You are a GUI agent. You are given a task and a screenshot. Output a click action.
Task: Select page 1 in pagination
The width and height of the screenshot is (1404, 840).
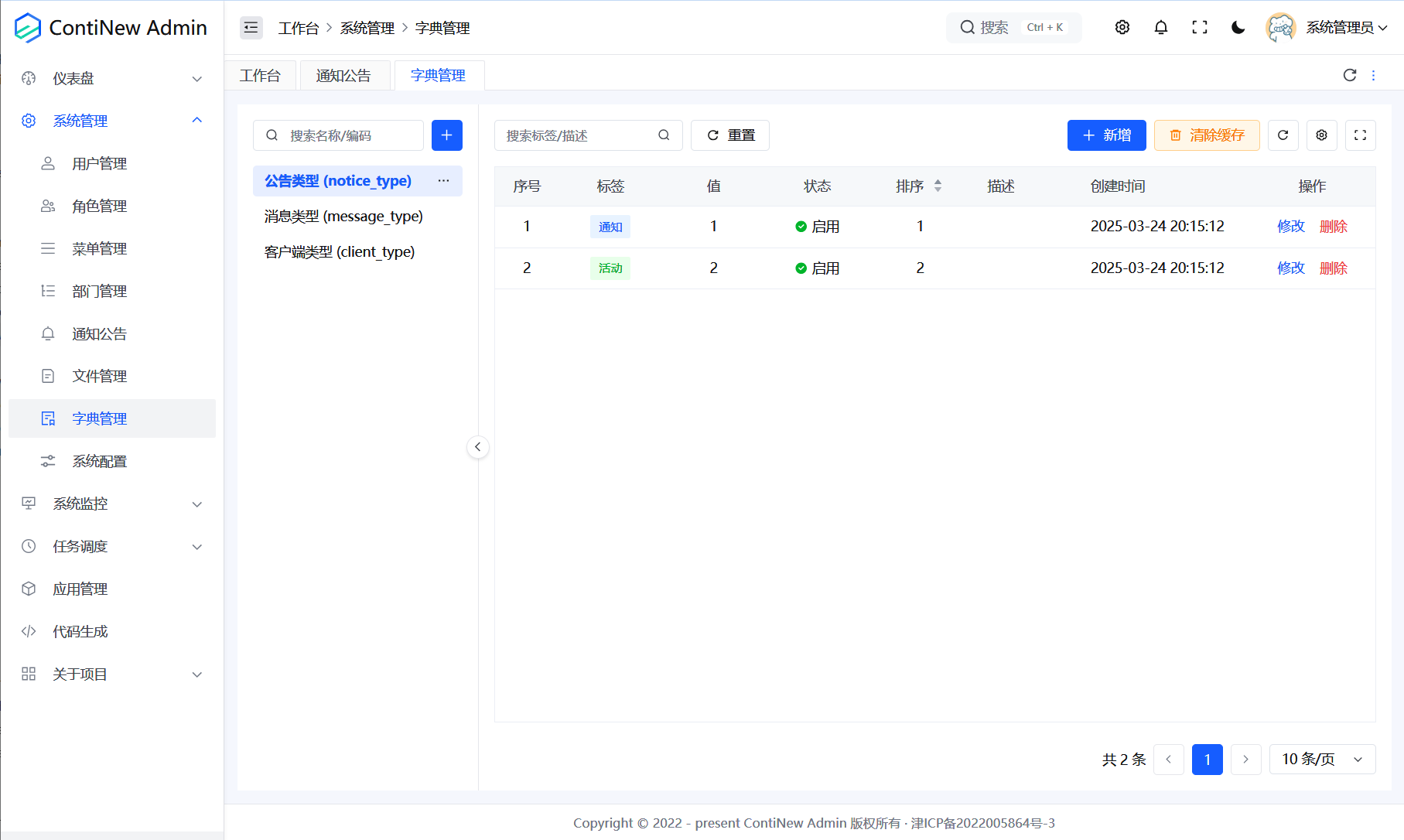(1207, 760)
